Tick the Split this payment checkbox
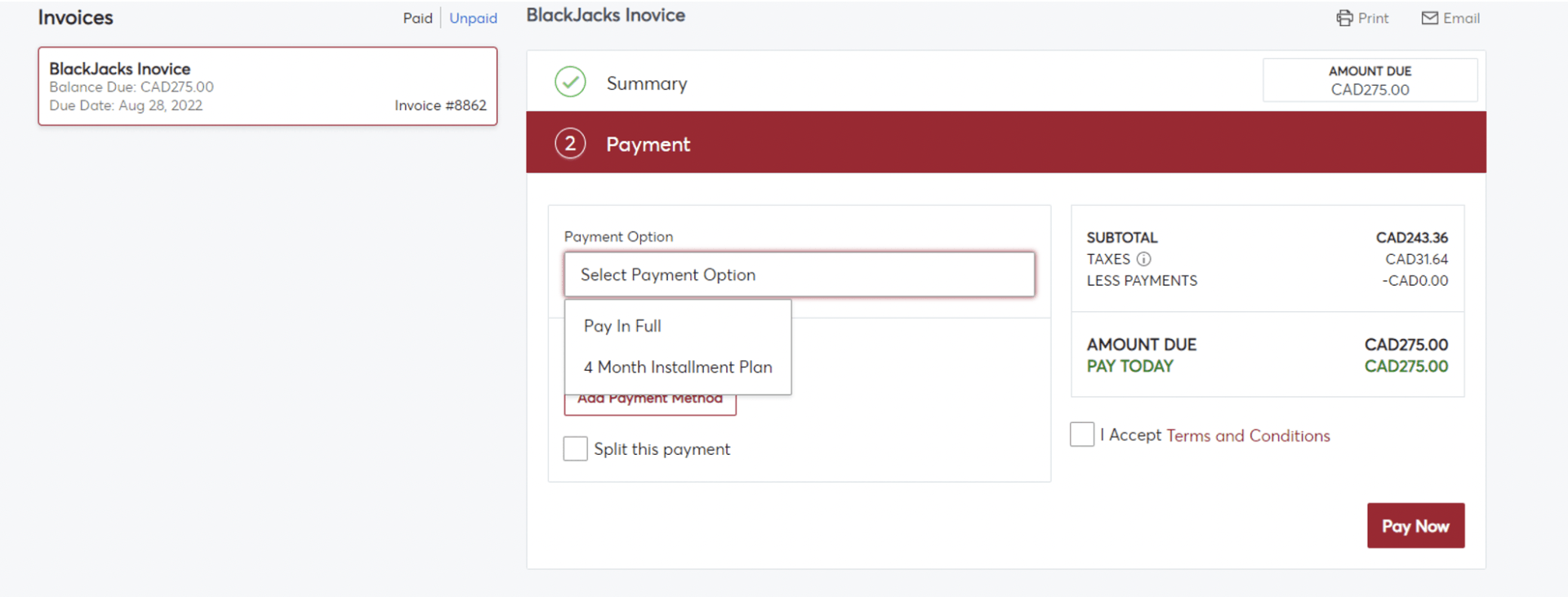Image resolution: width=1568 pixels, height=597 pixels. point(575,448)
